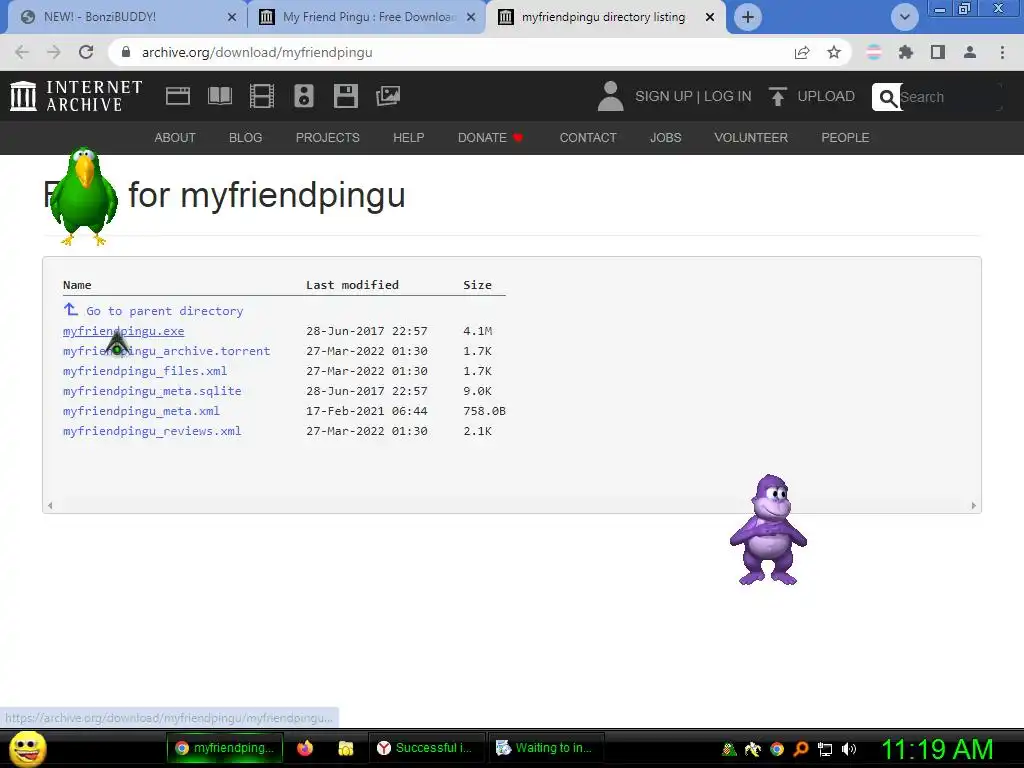Screen dimensions: 1024x768
Task: Click the address bar URL
Action: pos(257,52)
